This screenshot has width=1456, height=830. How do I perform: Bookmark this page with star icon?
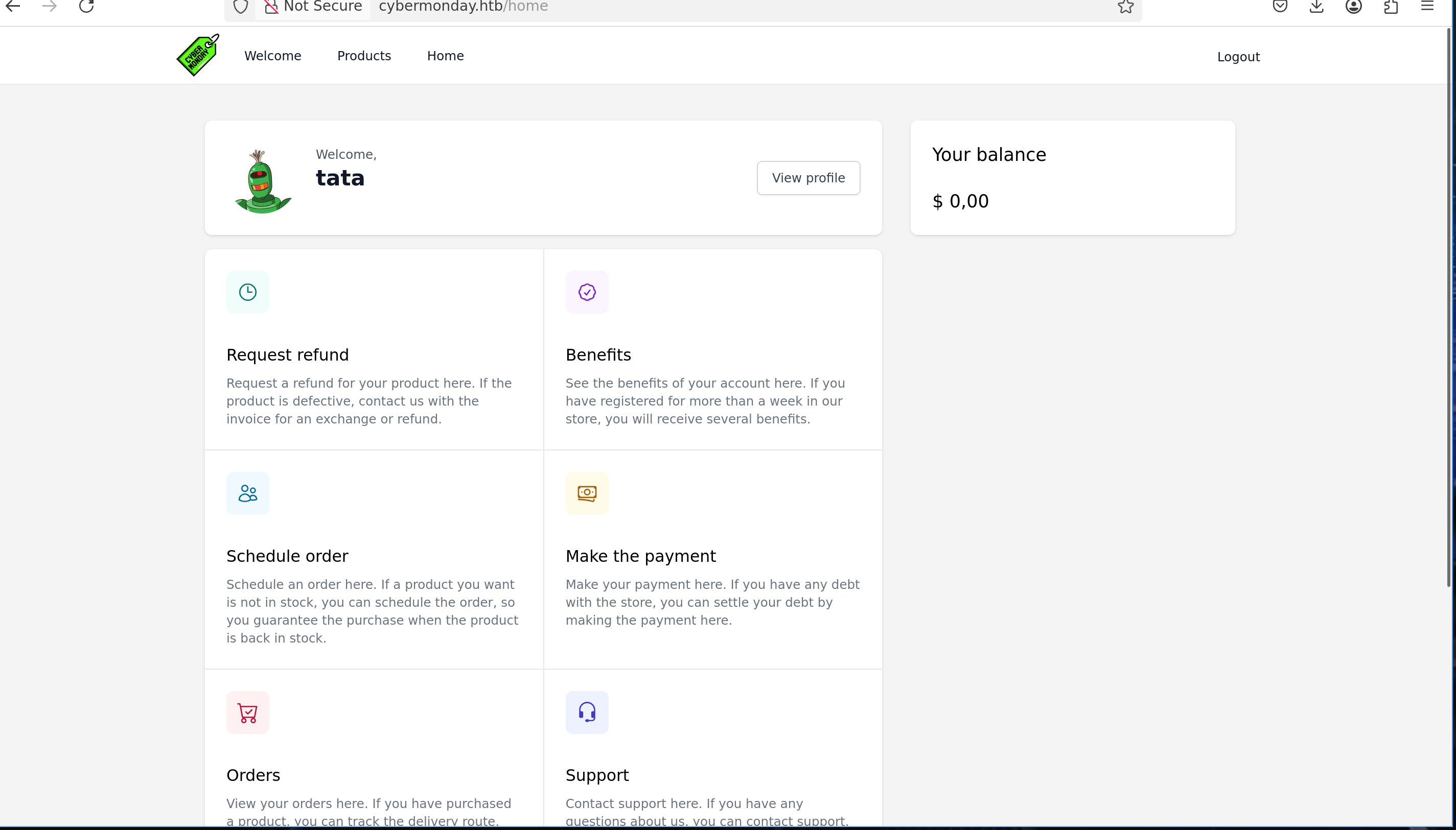pos(1125,7)
